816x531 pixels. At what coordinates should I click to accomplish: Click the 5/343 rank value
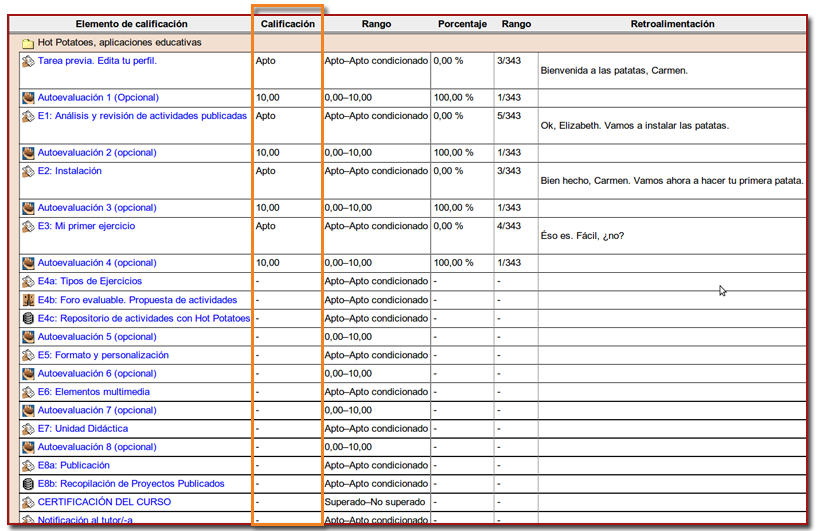click(x=508, y=116)
